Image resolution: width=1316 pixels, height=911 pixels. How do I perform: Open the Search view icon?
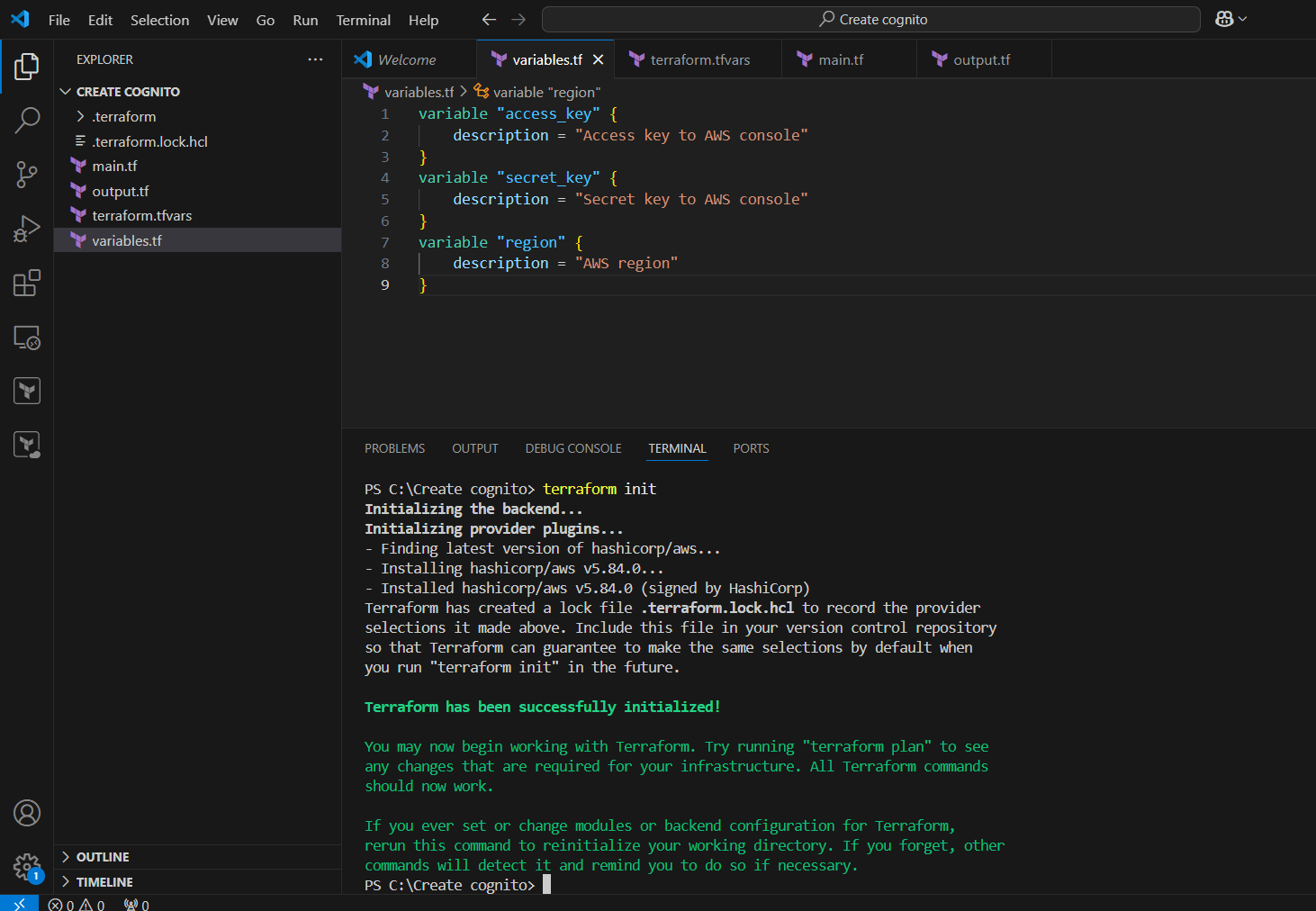(x=27, y=121)
